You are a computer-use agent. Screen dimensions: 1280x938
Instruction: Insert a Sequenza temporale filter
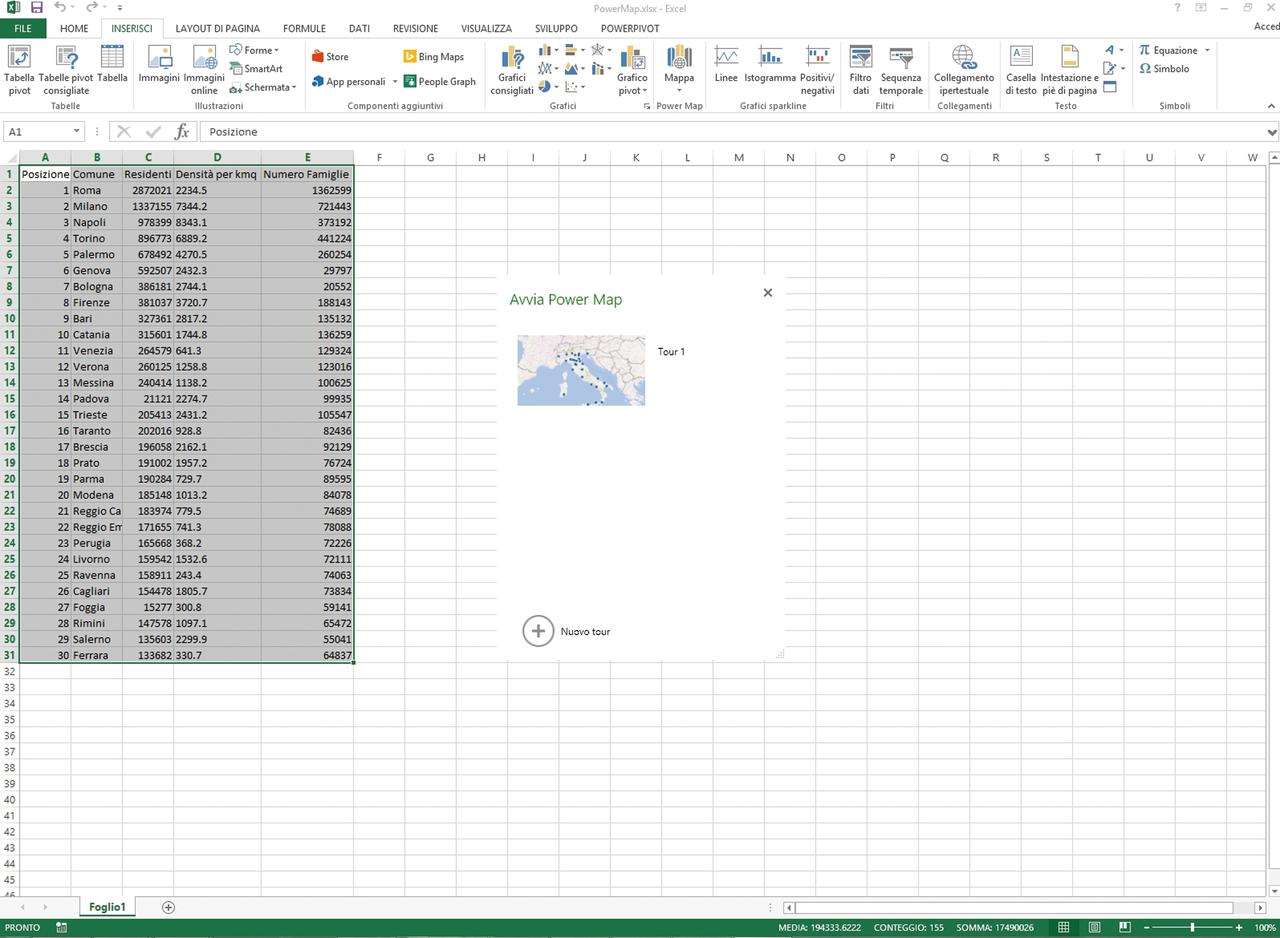click(x=901, y=69)
